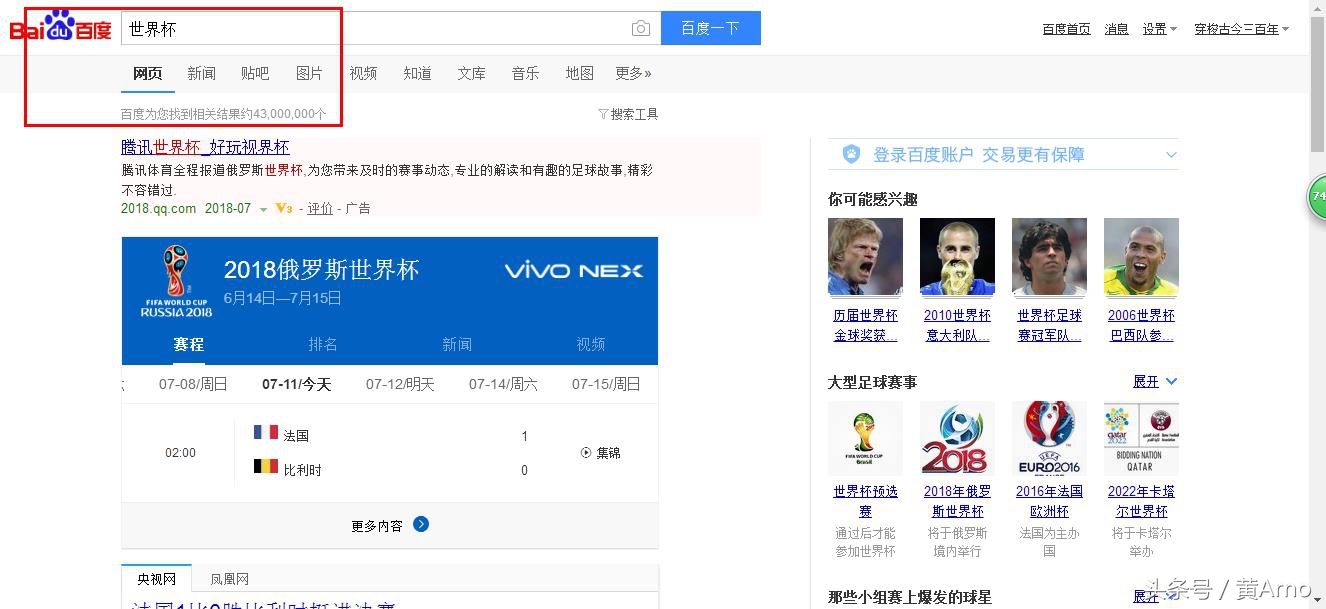Open the 2016年法国欧洲杯 thumbnail
This screenshot has width=1326, height=609.
[x=1049, y=439]
